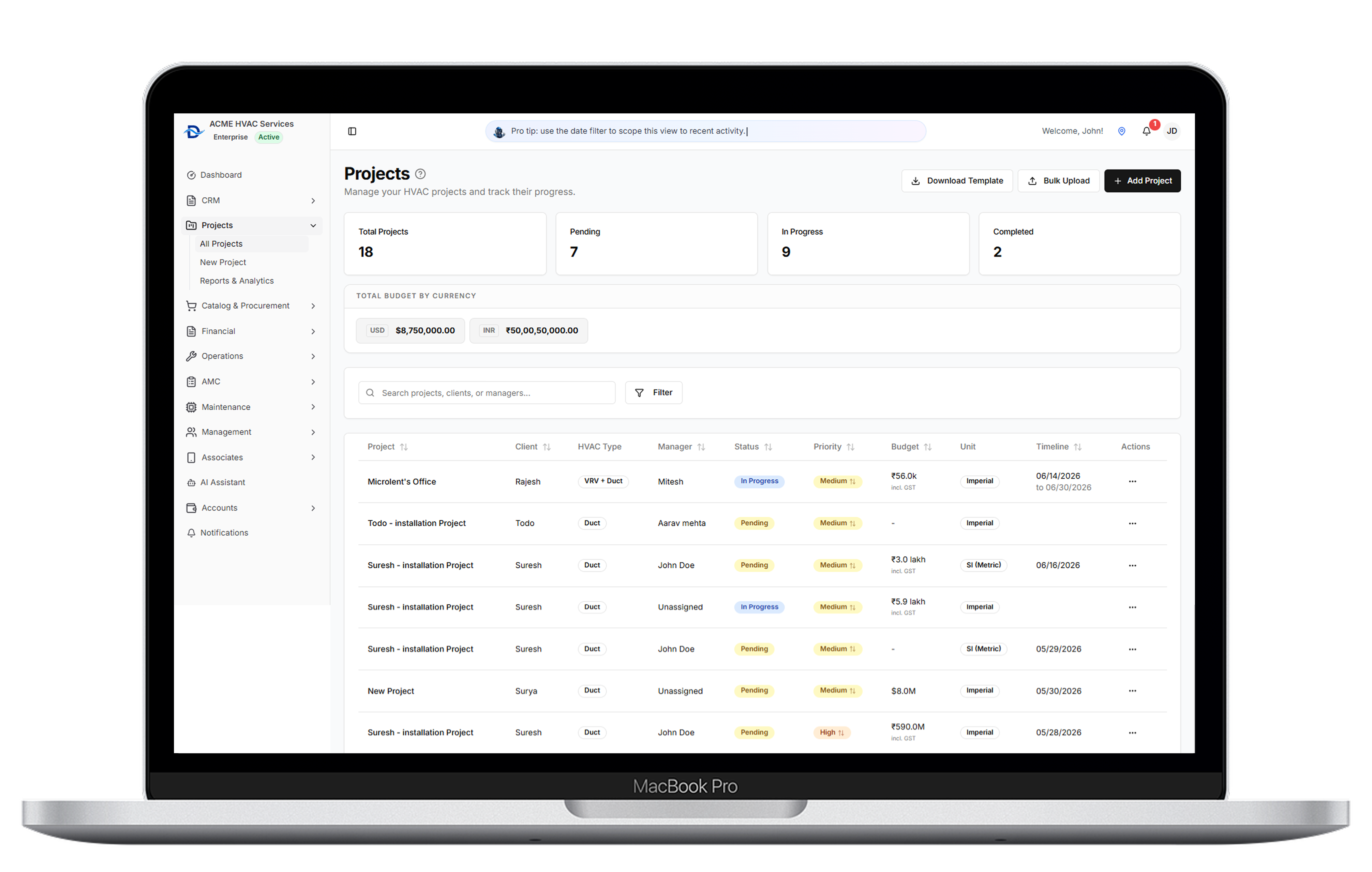Click the Pending summary card
The height and width of the screenshot is (872, 1372).
tap(656, 244)
